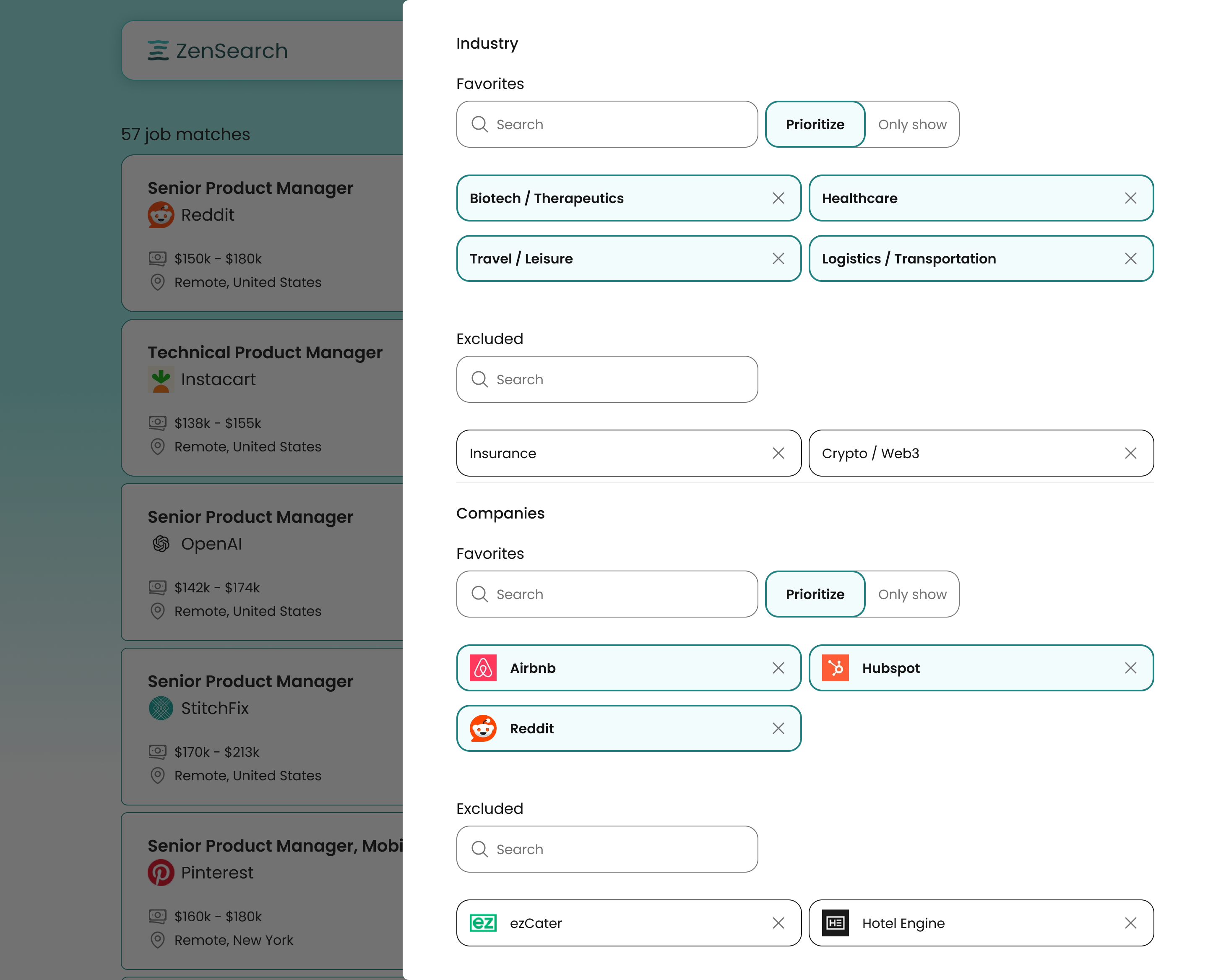Image resolution: width=1208 pixels, height=980 pixels.
Task: Remove Logistics / Transportation favorite industry
Action: pyautogui.click(x=1130, y=258)
